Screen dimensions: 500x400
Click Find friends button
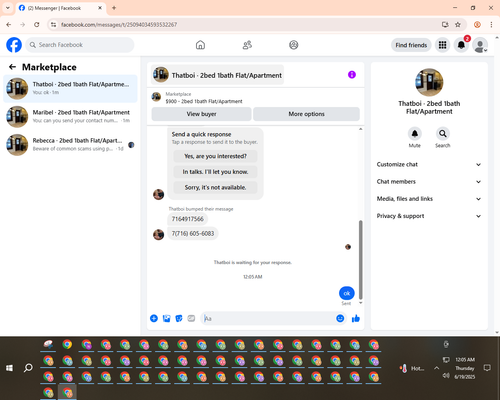coord(411,45)
